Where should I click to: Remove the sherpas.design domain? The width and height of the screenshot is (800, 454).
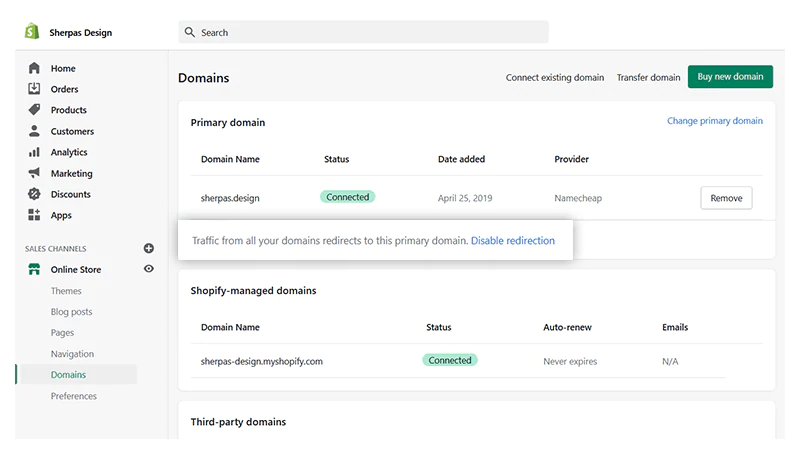(726, 198)
